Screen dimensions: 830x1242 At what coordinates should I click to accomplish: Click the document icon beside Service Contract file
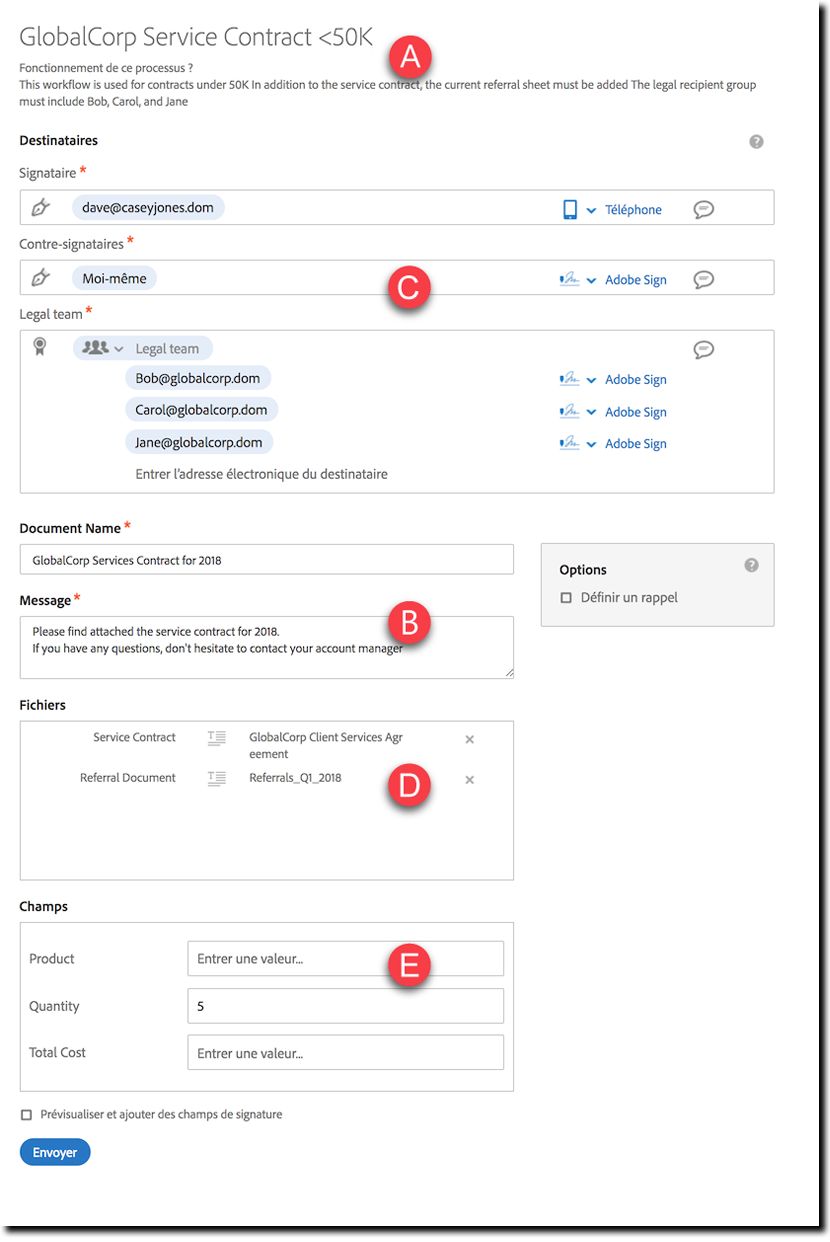tap(217, 738)
